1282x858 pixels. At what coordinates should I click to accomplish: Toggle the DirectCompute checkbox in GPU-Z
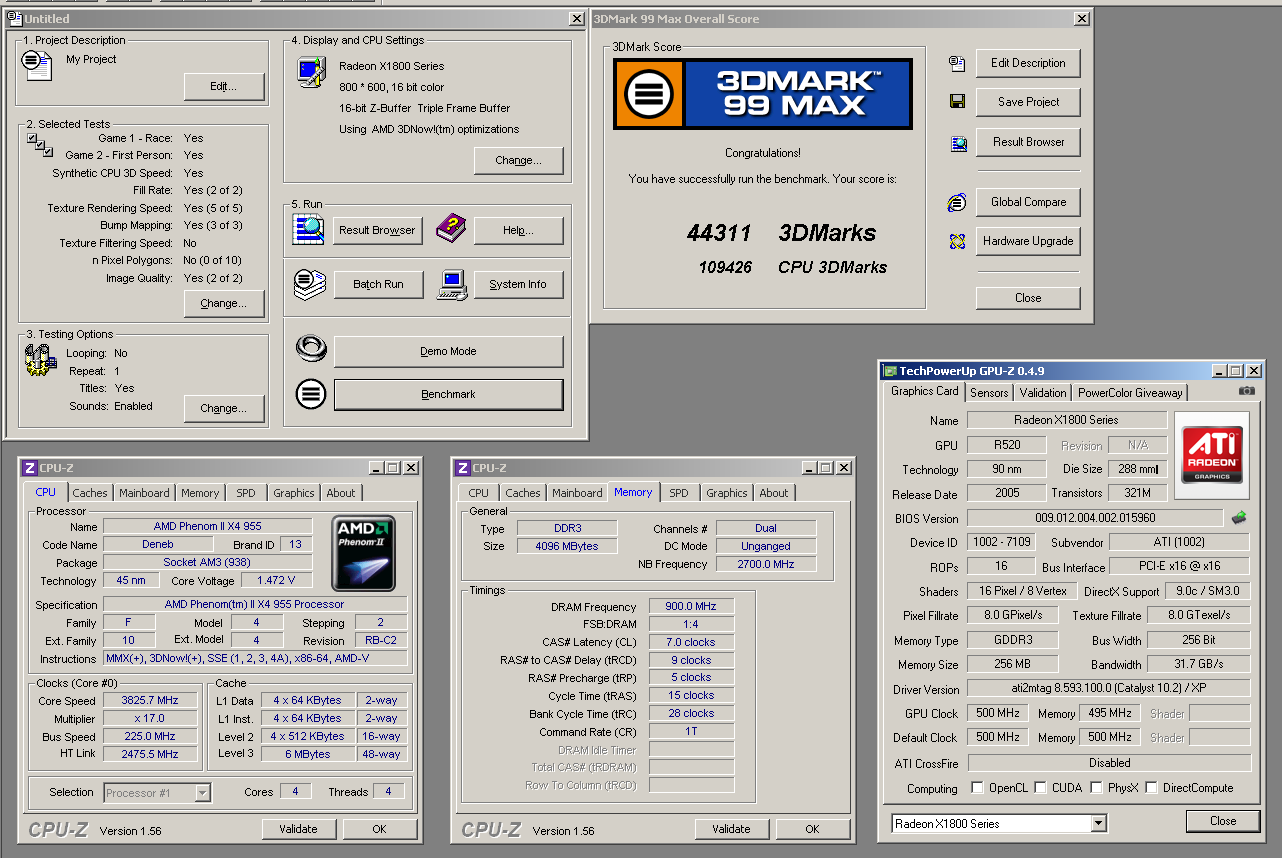tap(1153, 787)
